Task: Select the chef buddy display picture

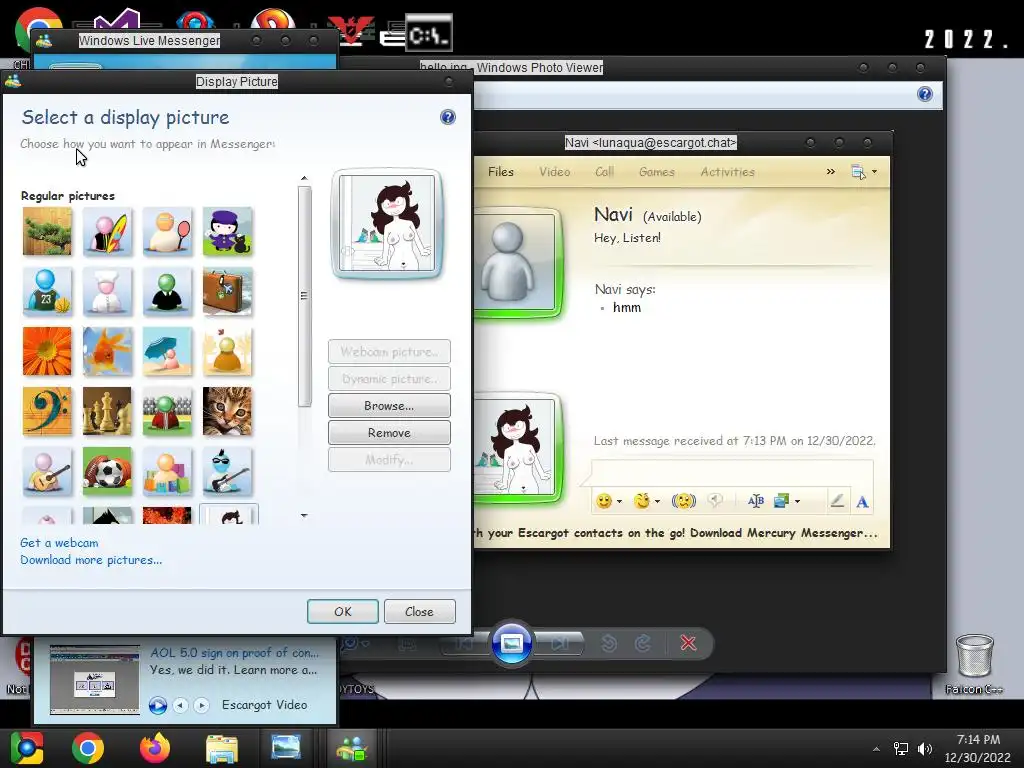Action: pyautogui.click(x=107, y=291)
